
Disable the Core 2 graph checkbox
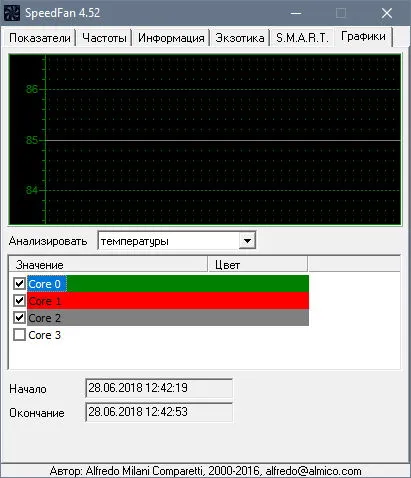[x=19, y=318]
